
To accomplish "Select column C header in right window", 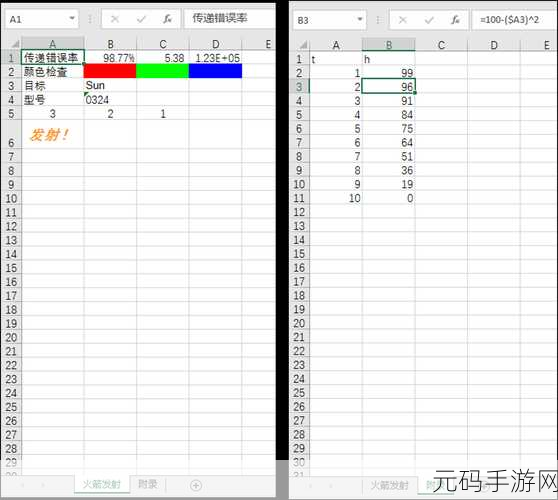I will tap(441, 45).
